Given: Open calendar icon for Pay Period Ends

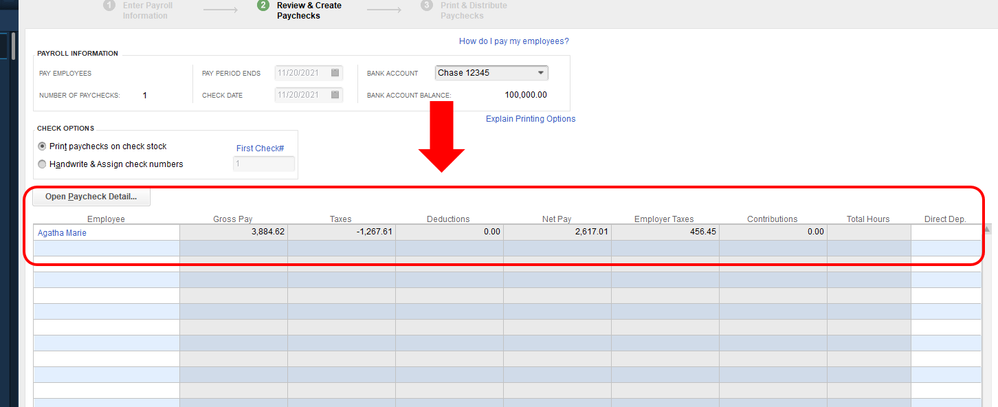Looking at the screenshot, I should [x=335, y=73].
